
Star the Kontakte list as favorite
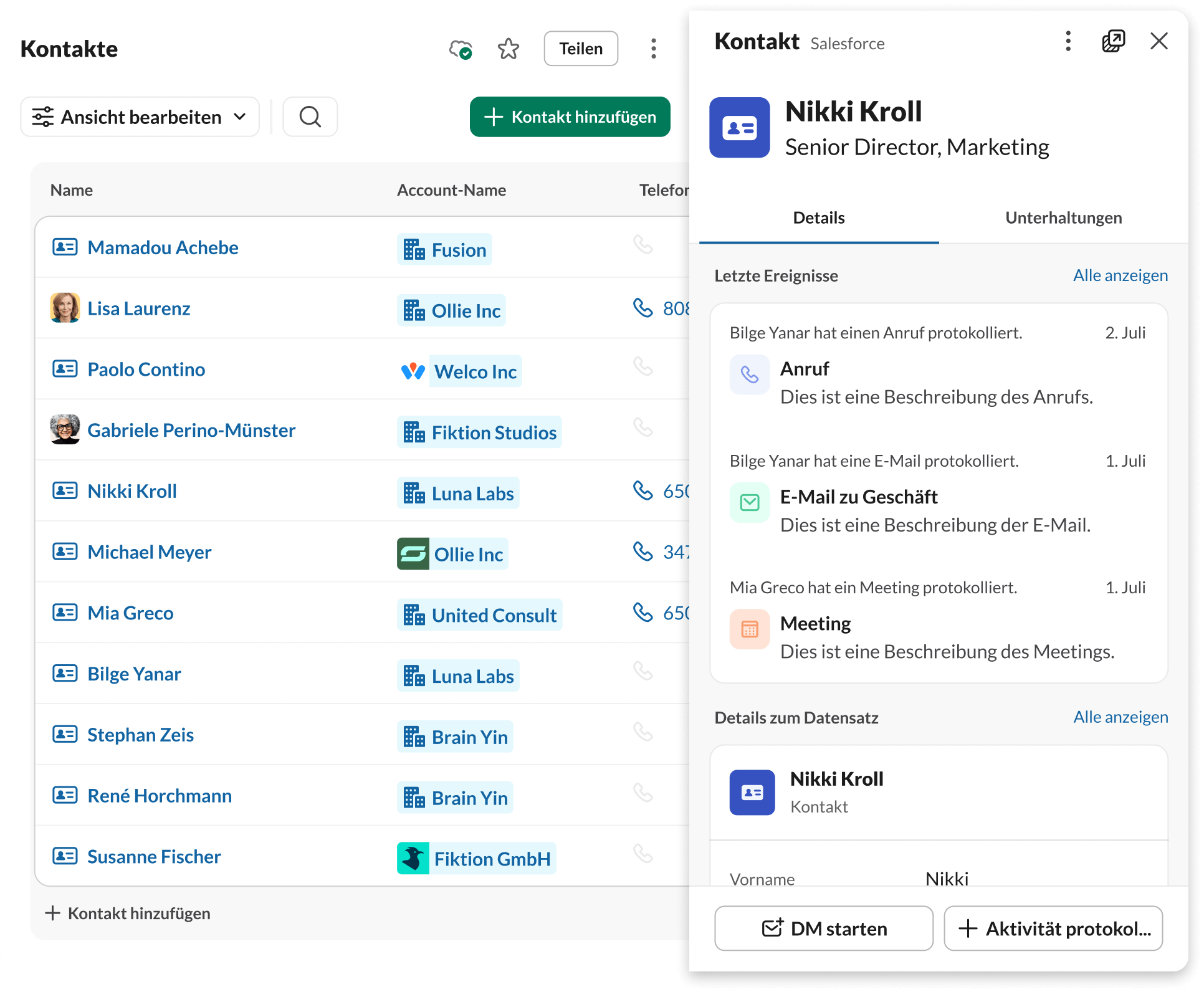(509, 49)
